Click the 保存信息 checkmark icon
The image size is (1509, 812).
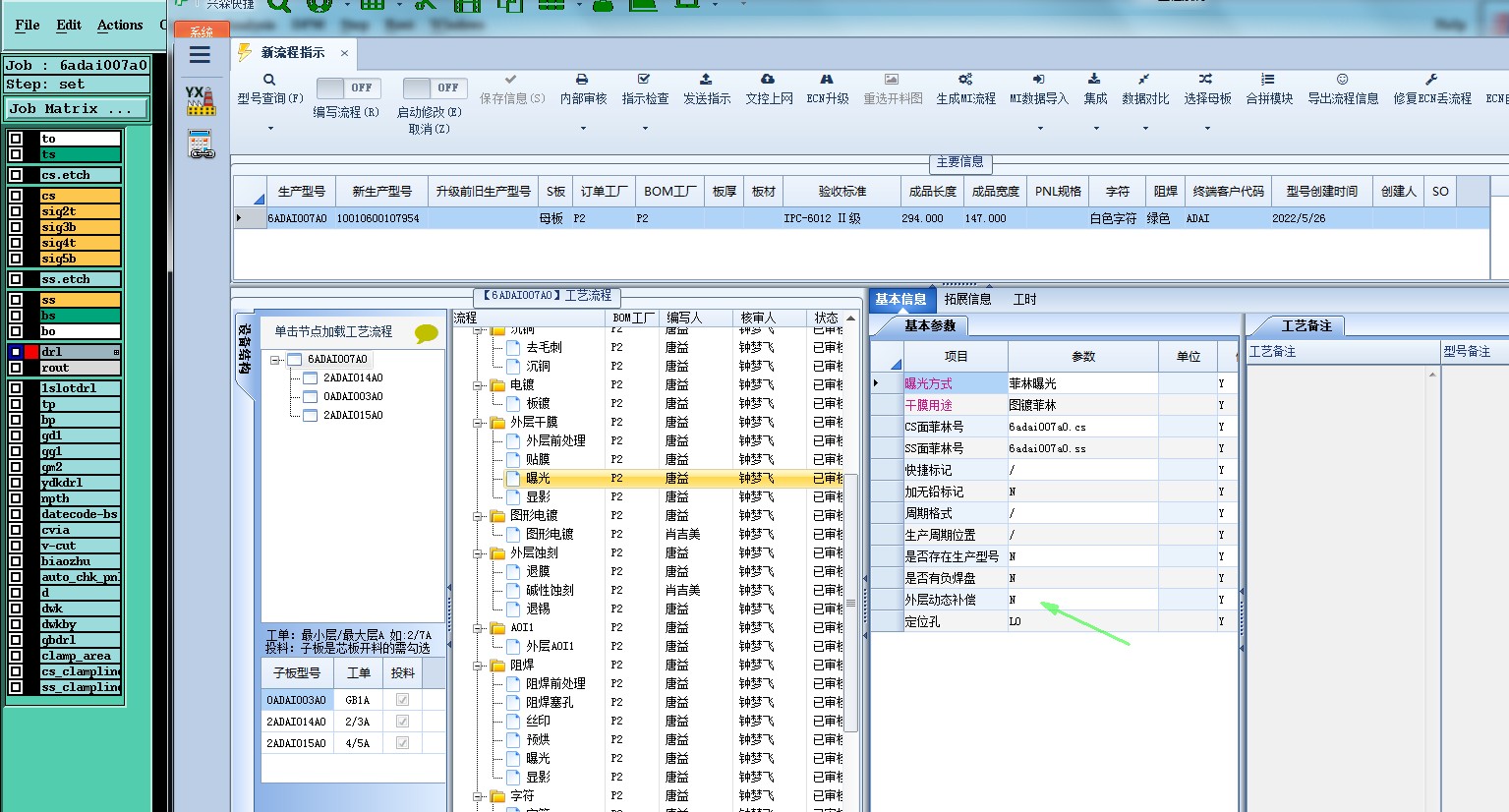(510, 79)
